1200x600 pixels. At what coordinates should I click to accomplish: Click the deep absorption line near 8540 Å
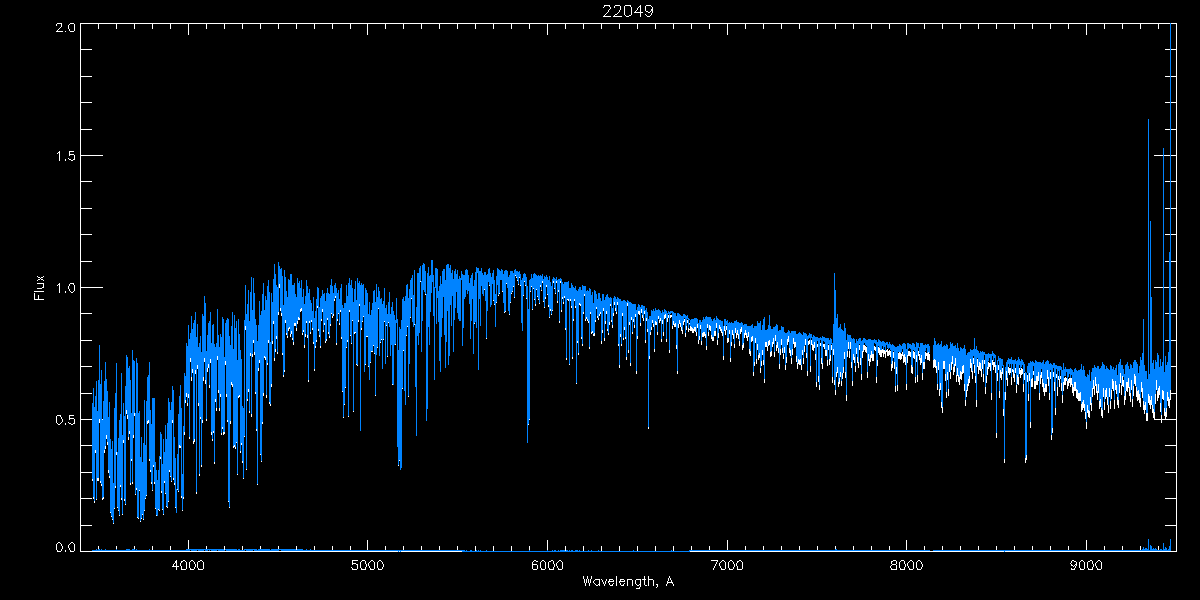pos(1004,460)
